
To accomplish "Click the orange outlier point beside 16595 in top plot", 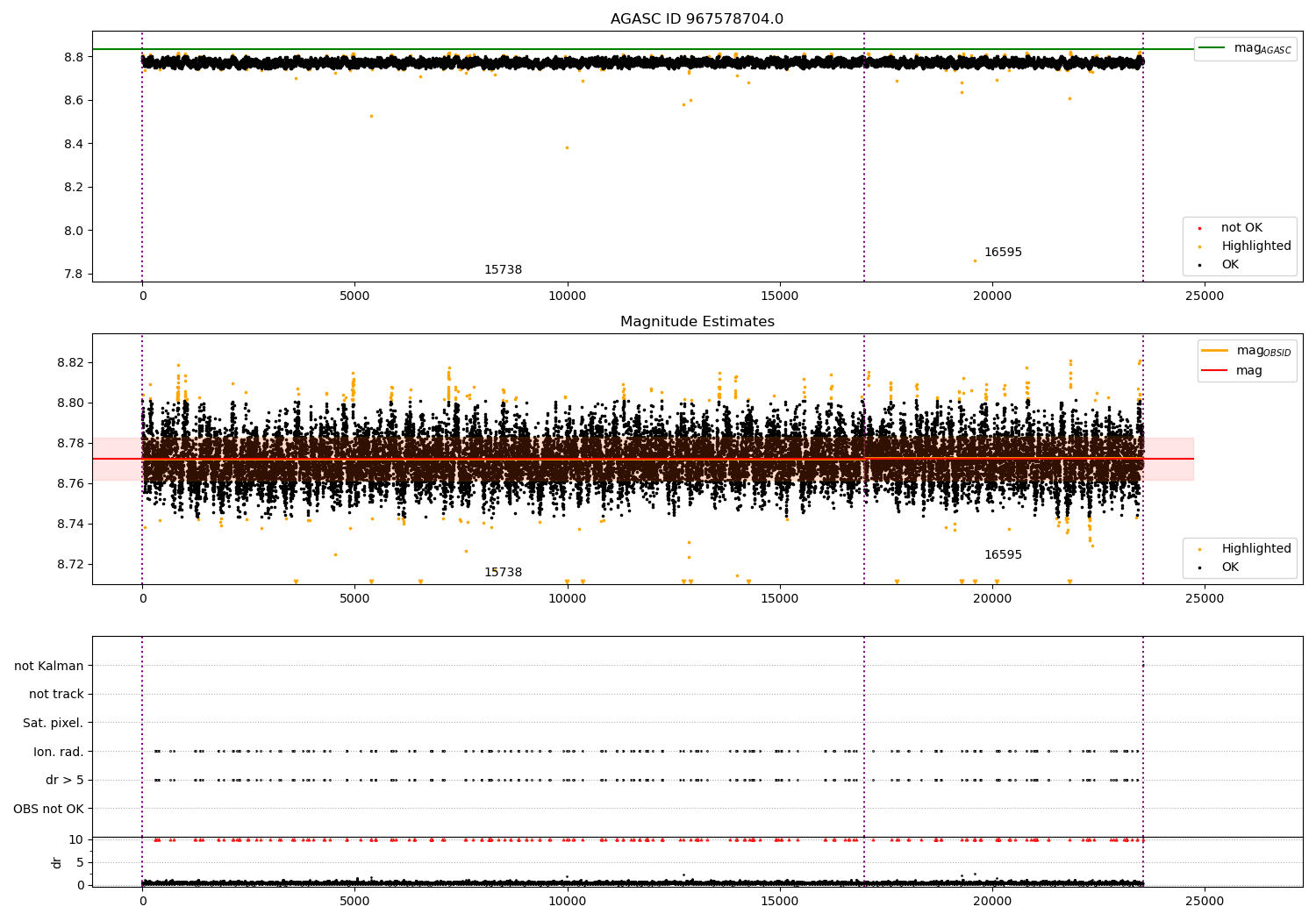I will tap(975, 261).
